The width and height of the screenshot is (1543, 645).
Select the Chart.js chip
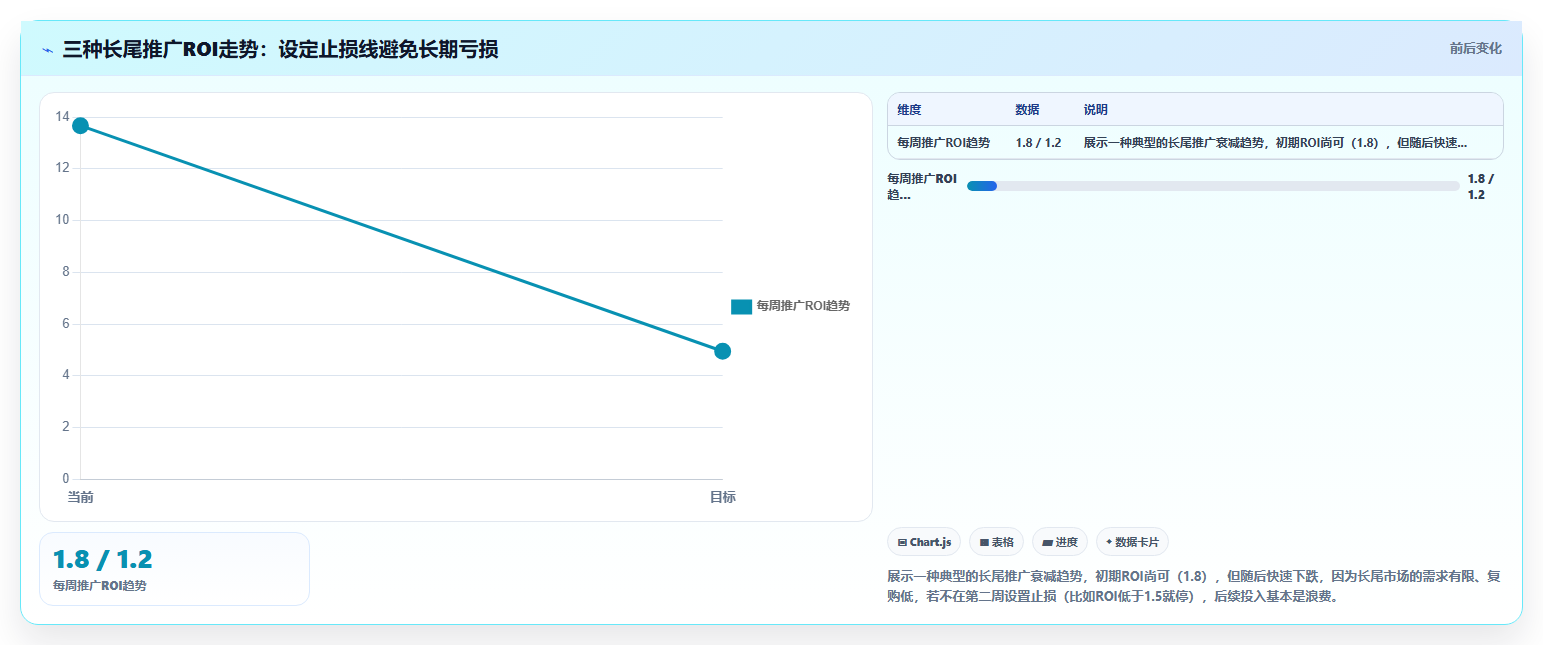point(924,542)
